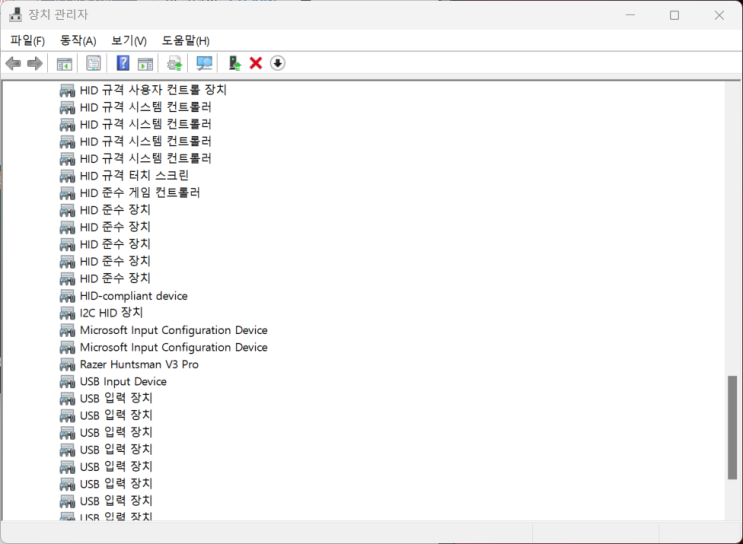Click the Razer Huntsman V3 Pro device icon
This screenshot has height=544, width=743.
[x=67, y=365]
